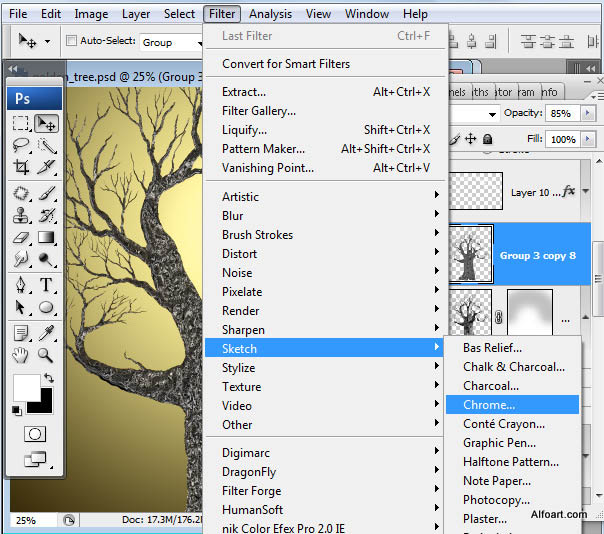Click the foreground color swatch

[25, 387]
